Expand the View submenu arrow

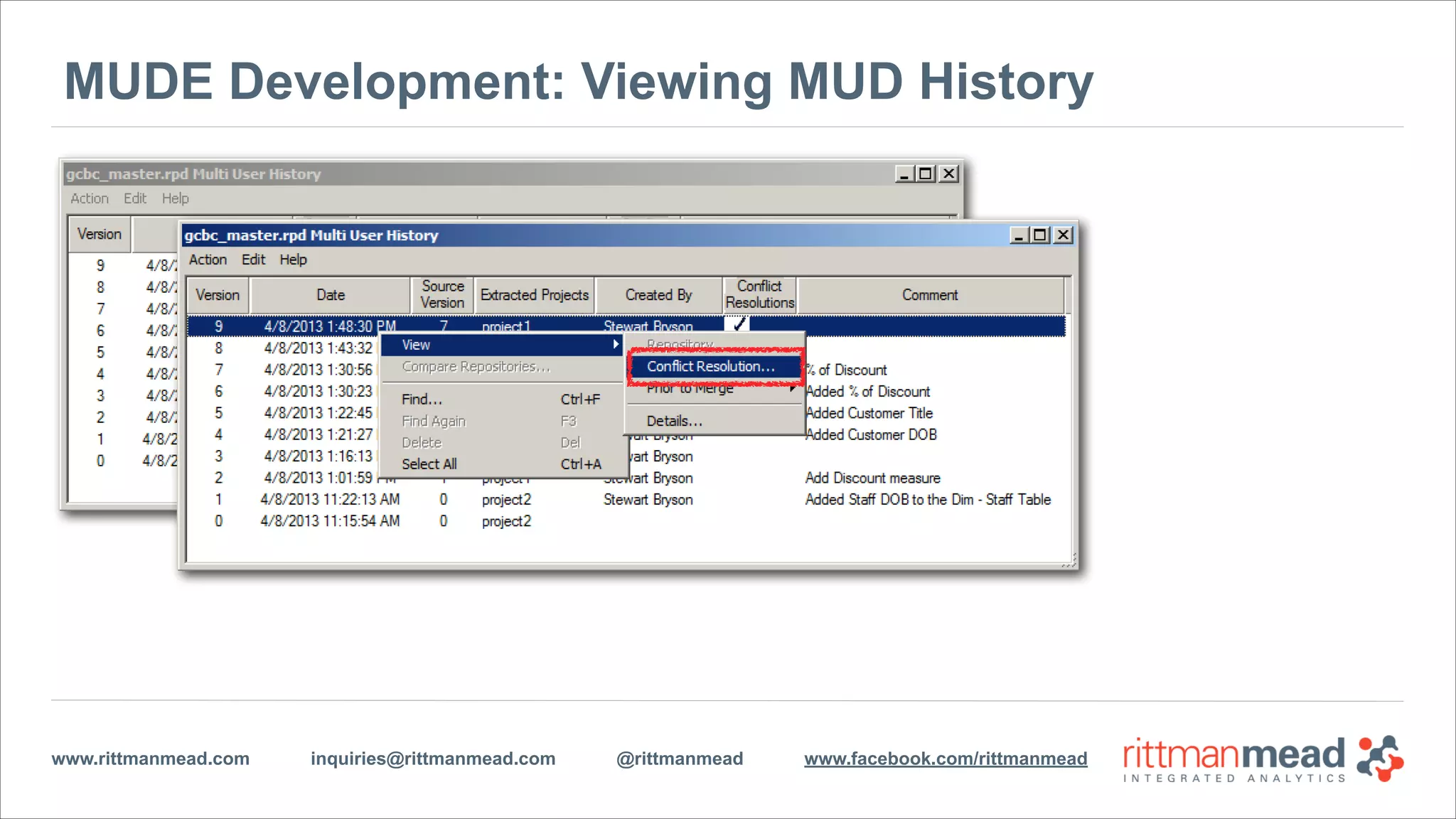616,345
